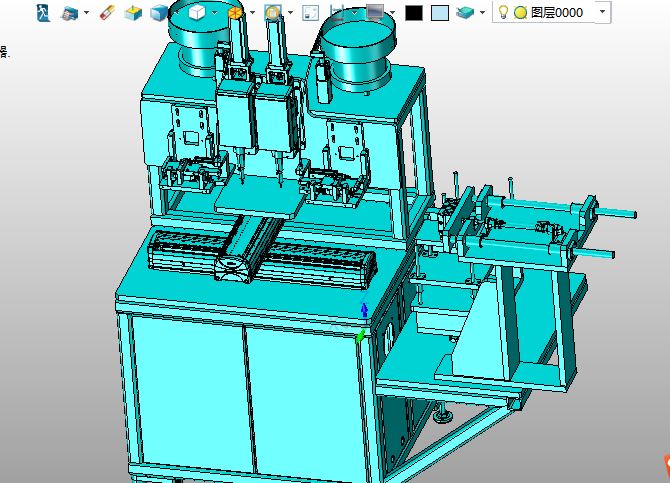Click the teal layer stack icon
Viewport: 670px width, 483px height.
465,13
